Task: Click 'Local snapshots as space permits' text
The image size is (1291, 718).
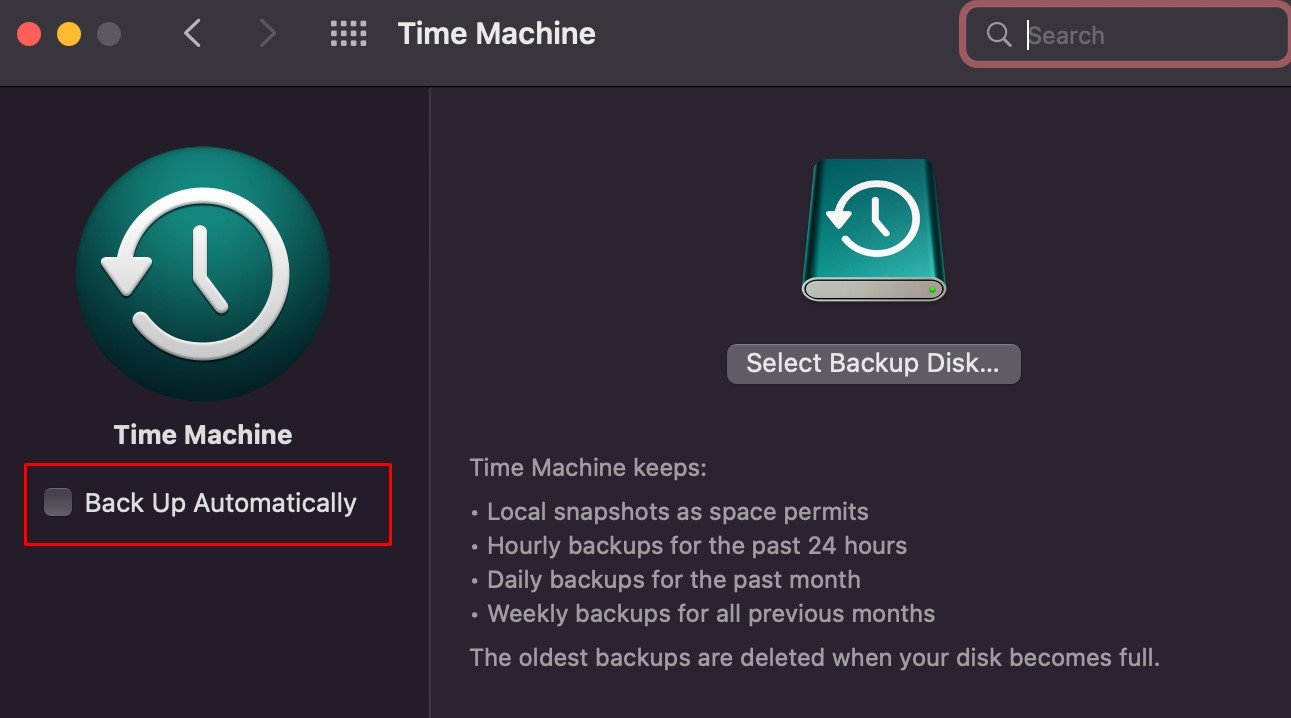Action: coord(677,512)
